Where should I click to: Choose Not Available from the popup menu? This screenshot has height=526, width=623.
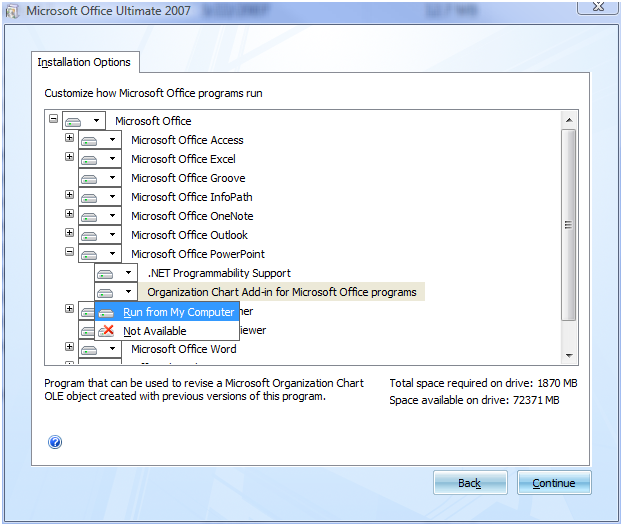(167, 331)
